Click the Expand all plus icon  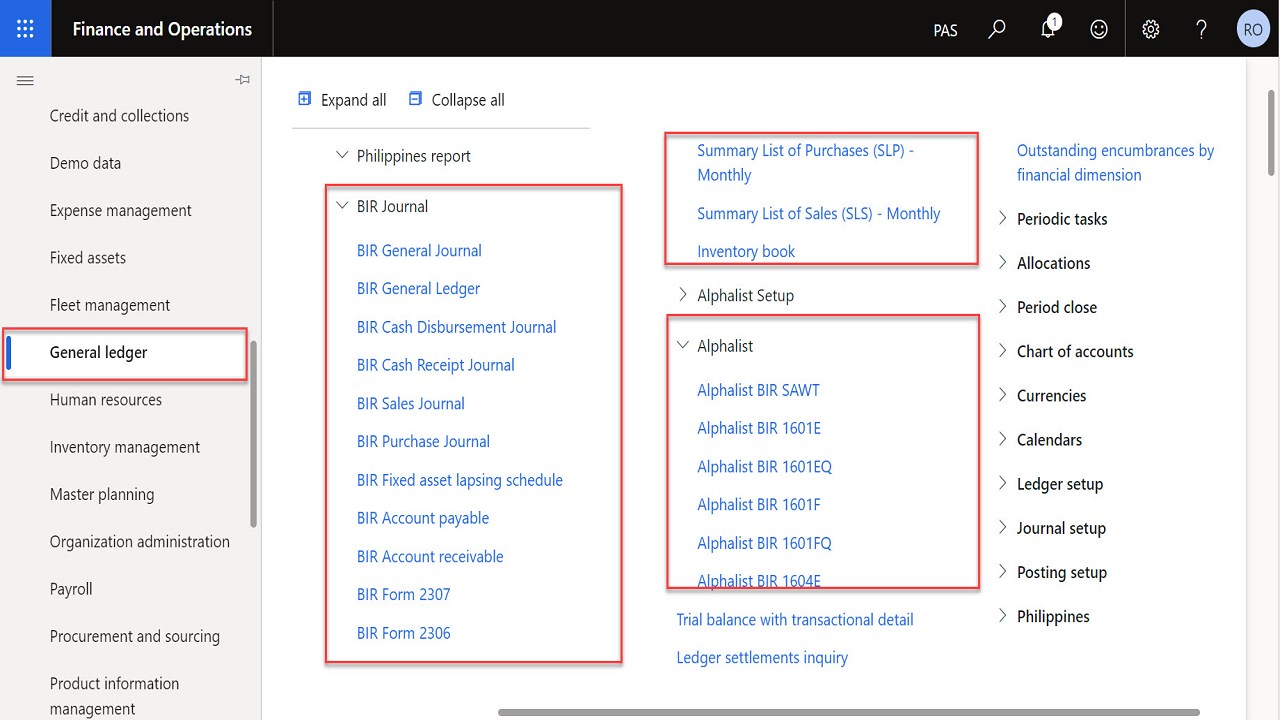(305, 99)
